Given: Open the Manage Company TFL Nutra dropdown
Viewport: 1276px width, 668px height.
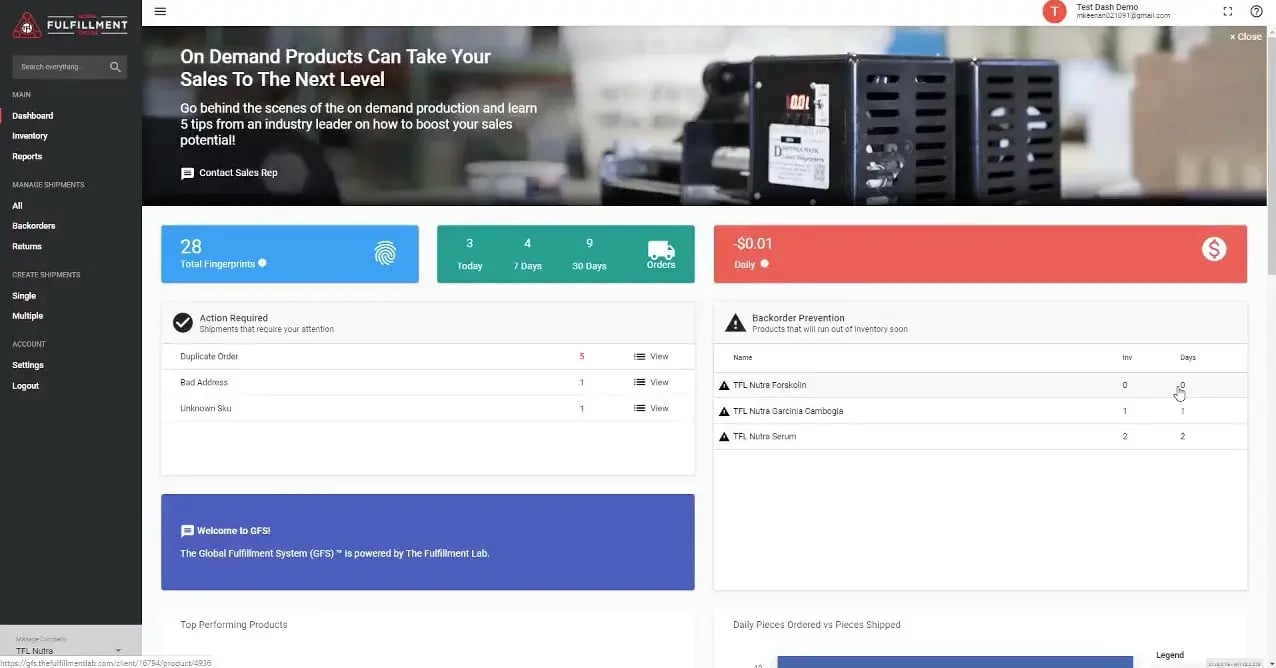Looking at the screenshot, I should point(70,648).
